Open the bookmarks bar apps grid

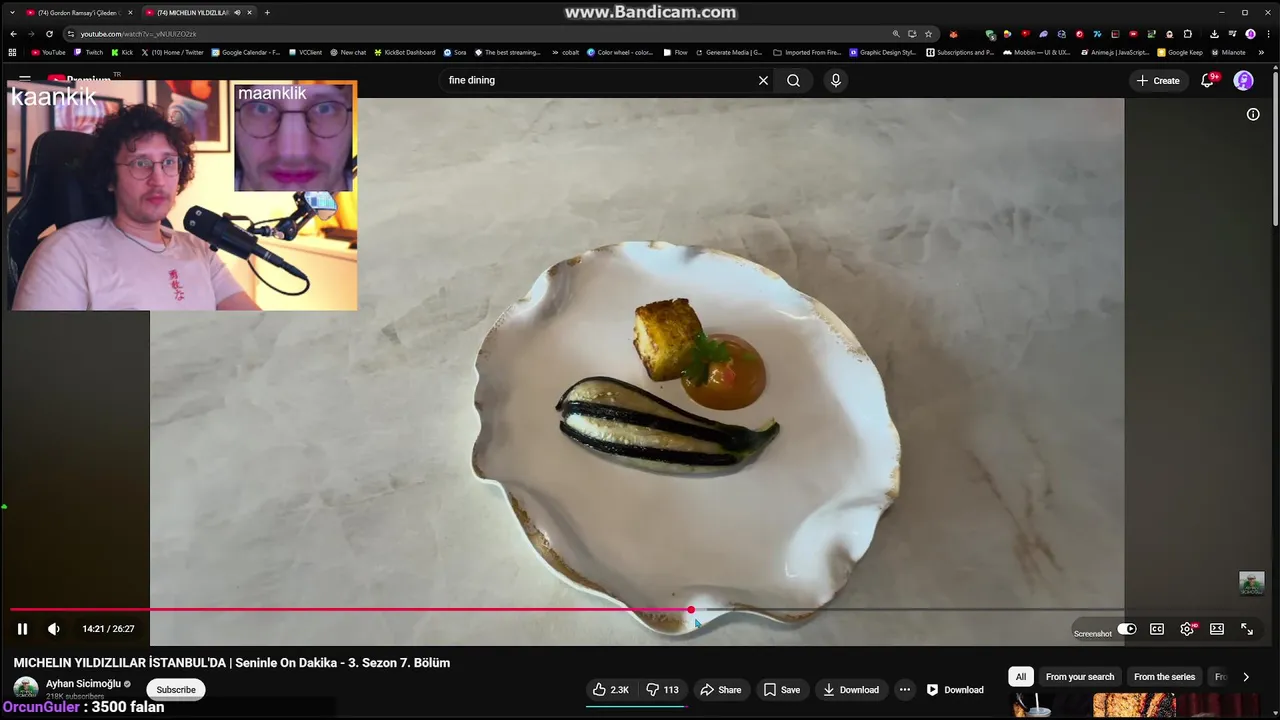click(x=12, y=52)
